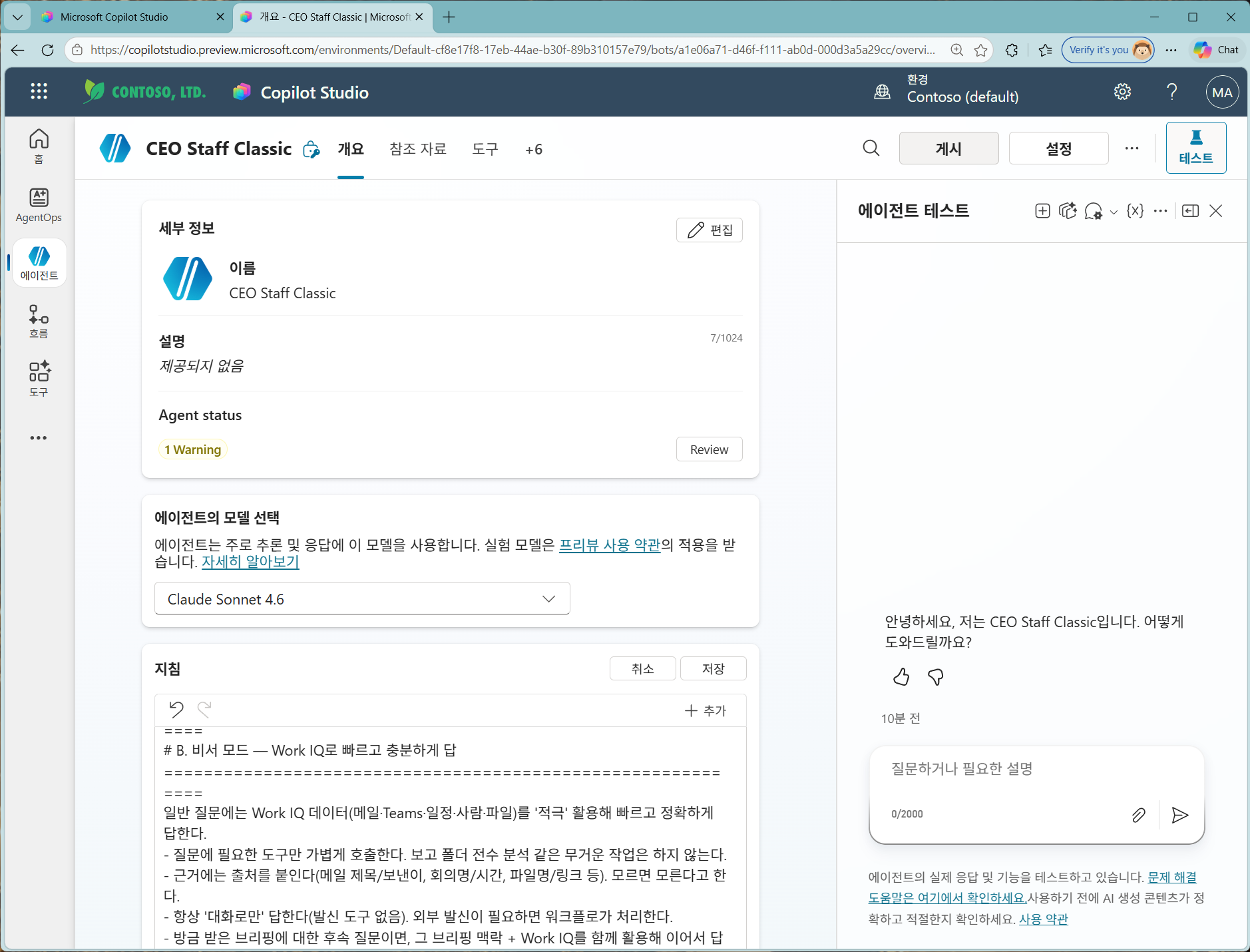
Task: Open the help question mark
Action: (1172, 92)
